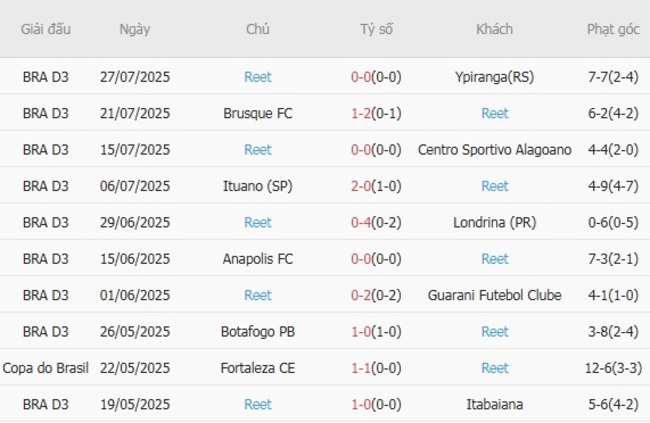650x423 pixels.
Task: Select the Tỷ số column header
Action: [376, 29]
